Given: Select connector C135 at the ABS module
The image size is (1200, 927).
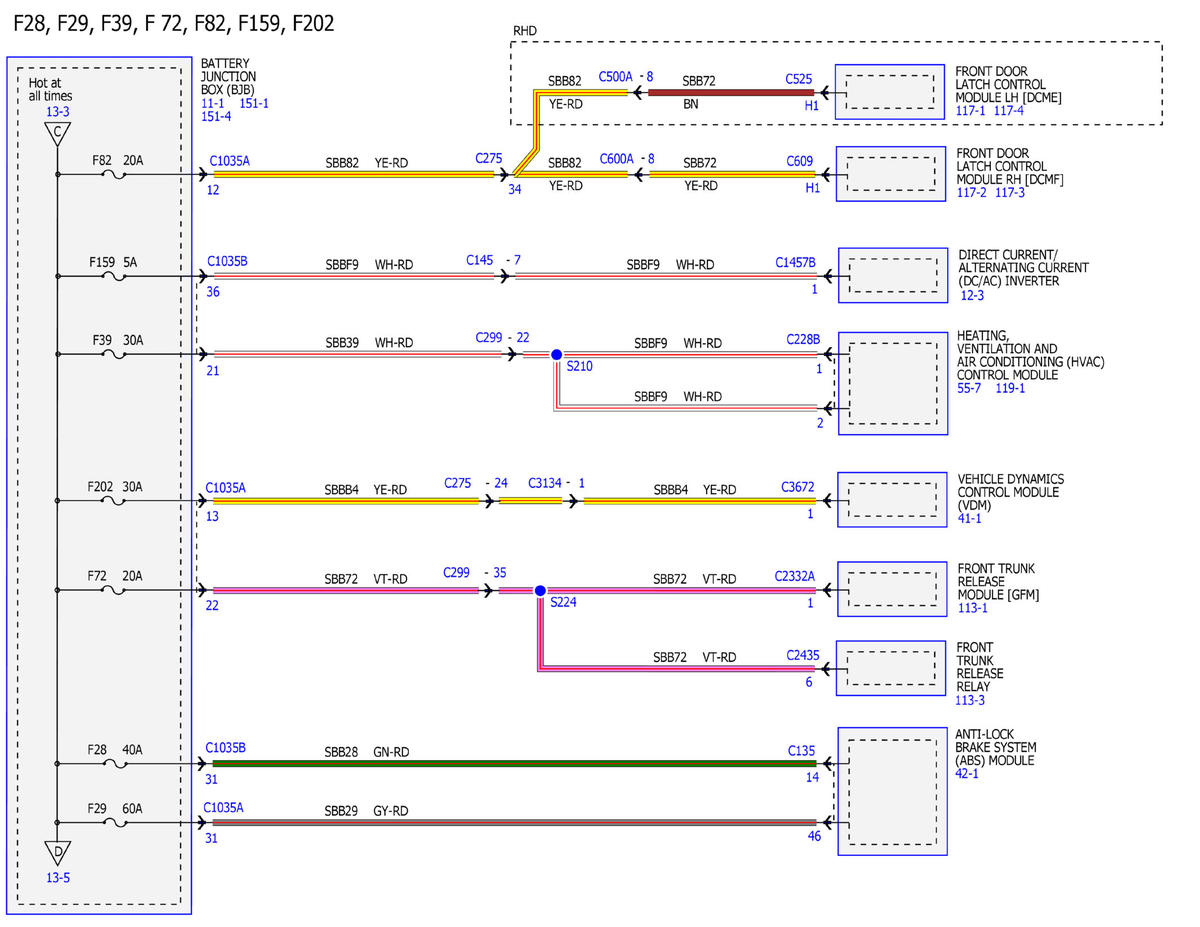Looking at the screenshot, I should (x=802, y=750).
